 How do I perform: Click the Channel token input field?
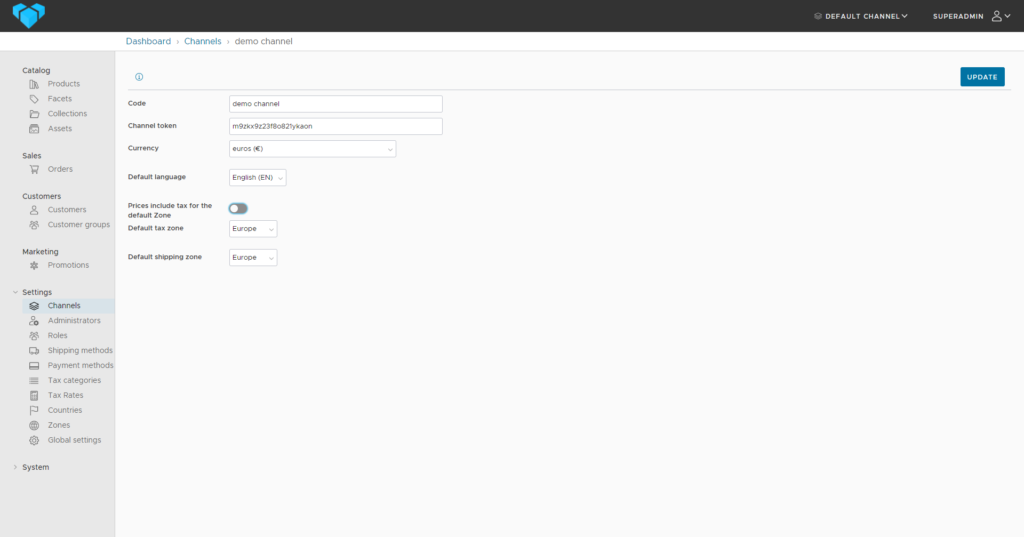336,126
